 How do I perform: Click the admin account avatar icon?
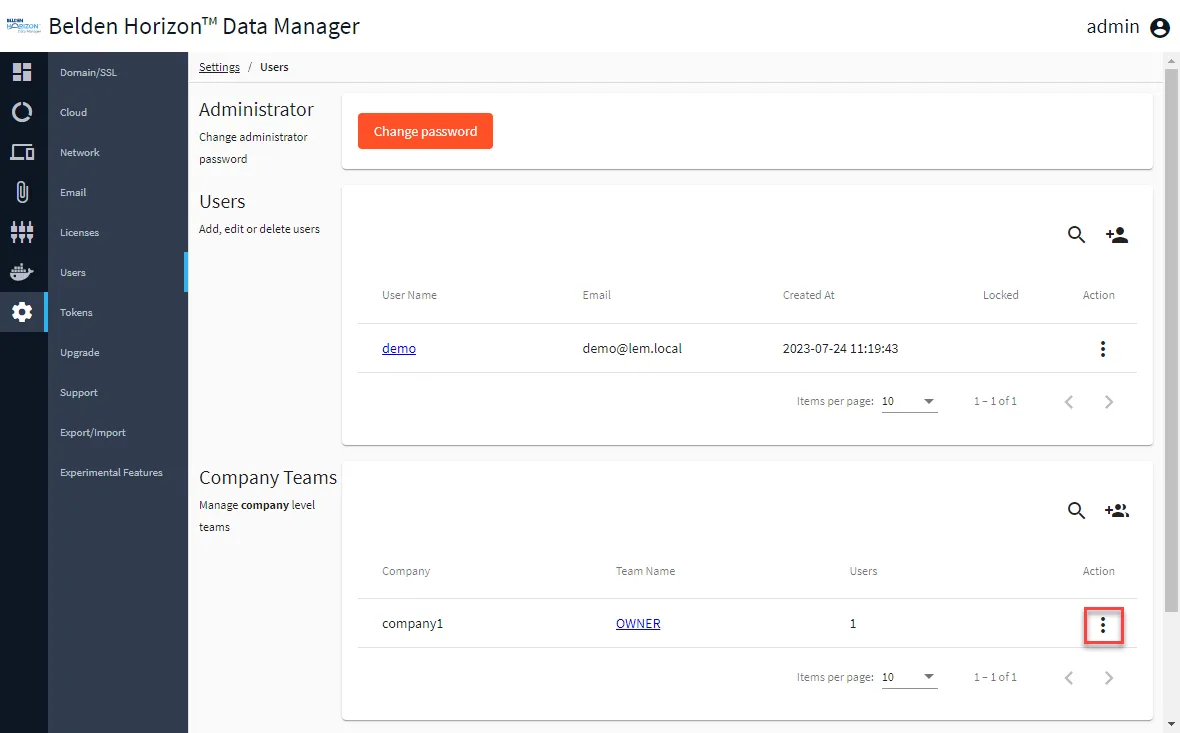pos(1160,27)
